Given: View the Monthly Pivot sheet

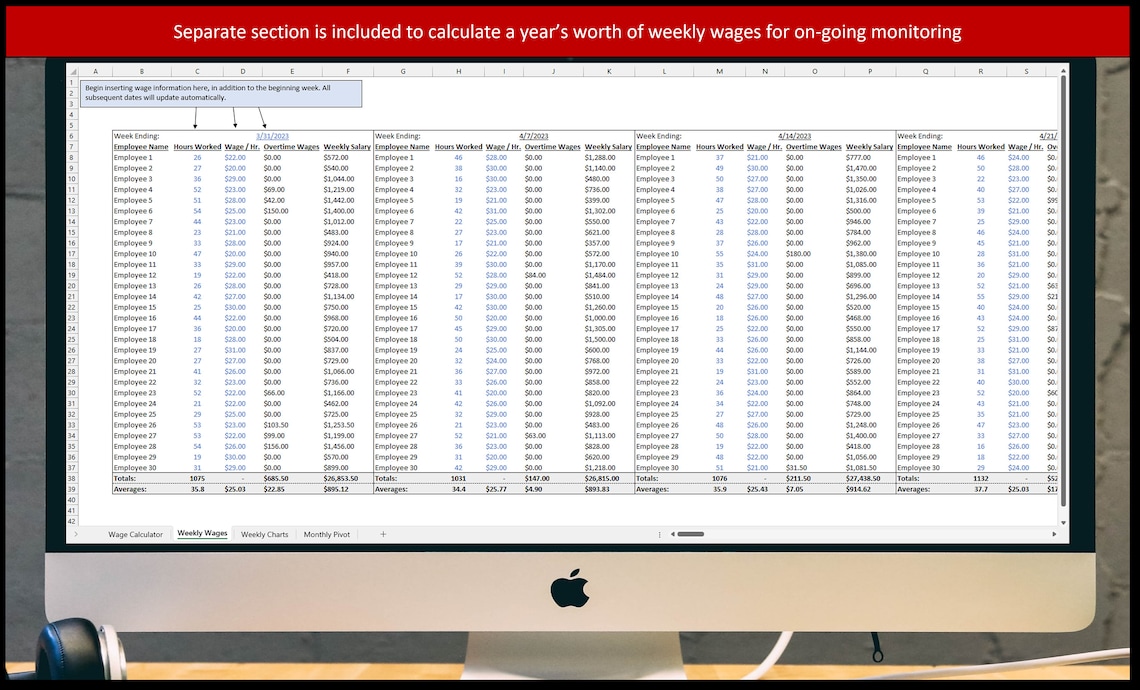Looking at the screenshot, I should pos(328,533).
